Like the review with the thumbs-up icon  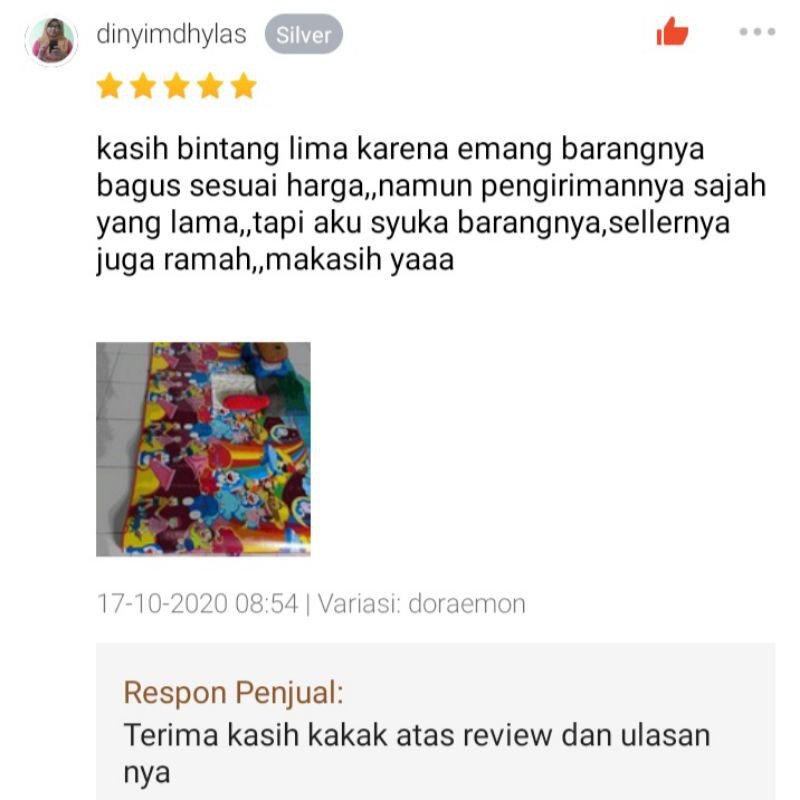coord(672,32)
